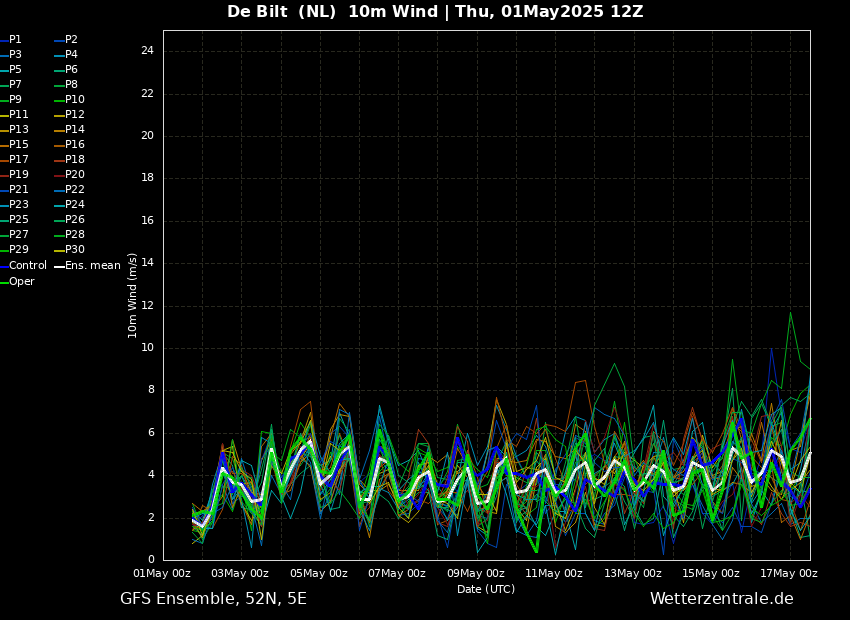Click the Control legend entry
The image size is (850, 620).
[x=27, y=266]
